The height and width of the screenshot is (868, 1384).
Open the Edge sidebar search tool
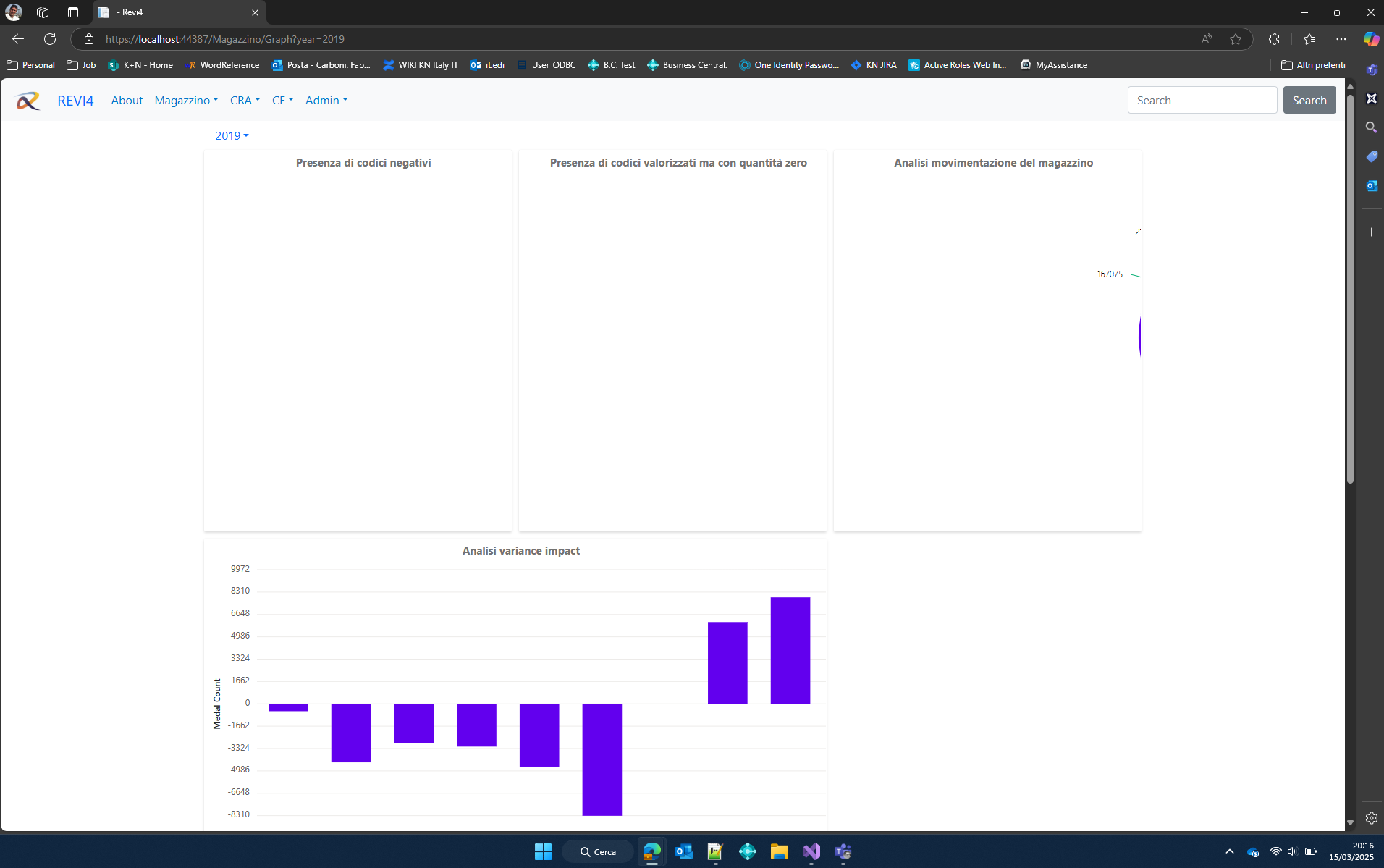[x=1372, y=127]
